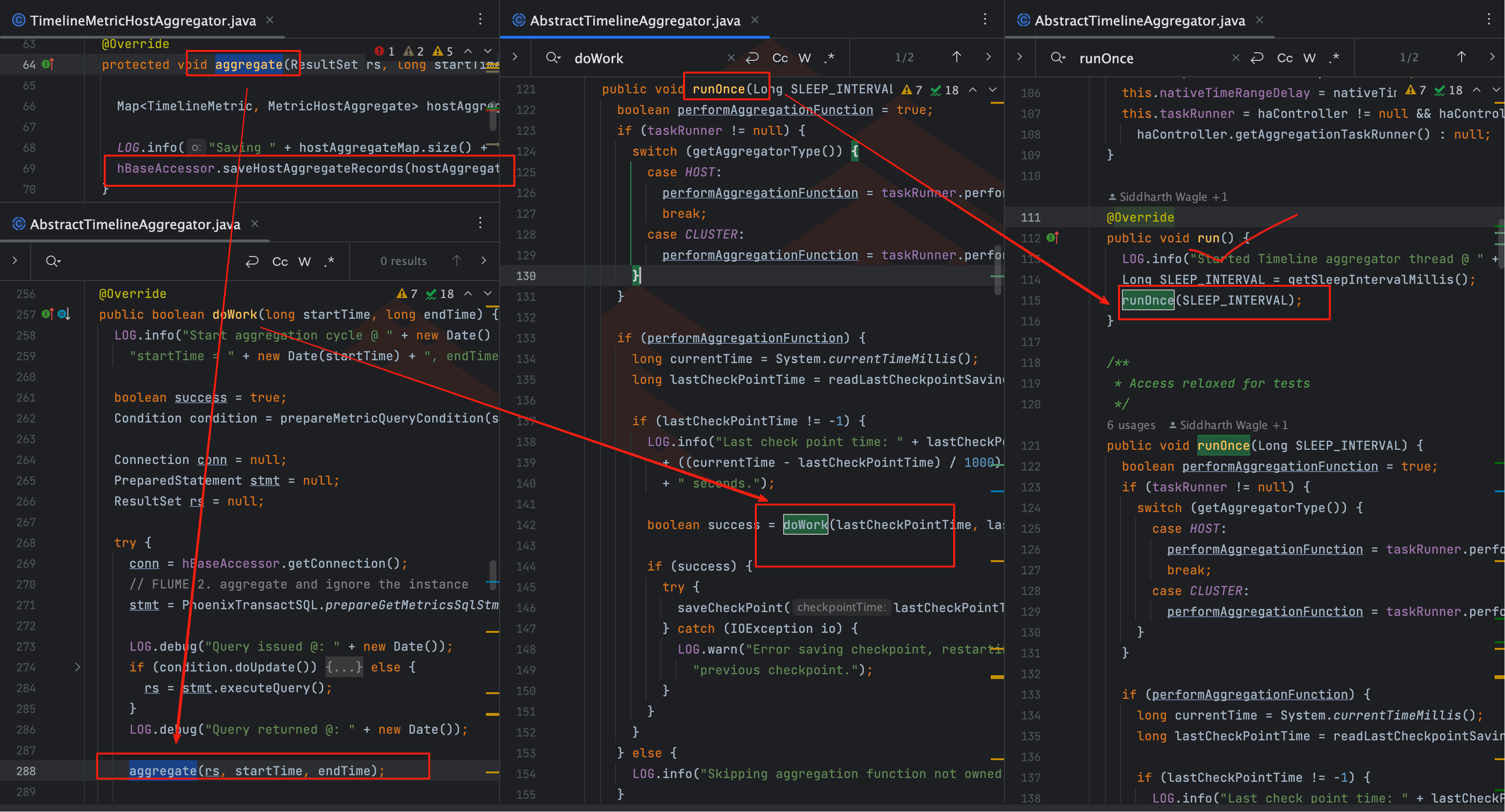Toggle new line icon in runOnce search
1505x812 pixels.
pyautogui.click(x=1257, y=57)
